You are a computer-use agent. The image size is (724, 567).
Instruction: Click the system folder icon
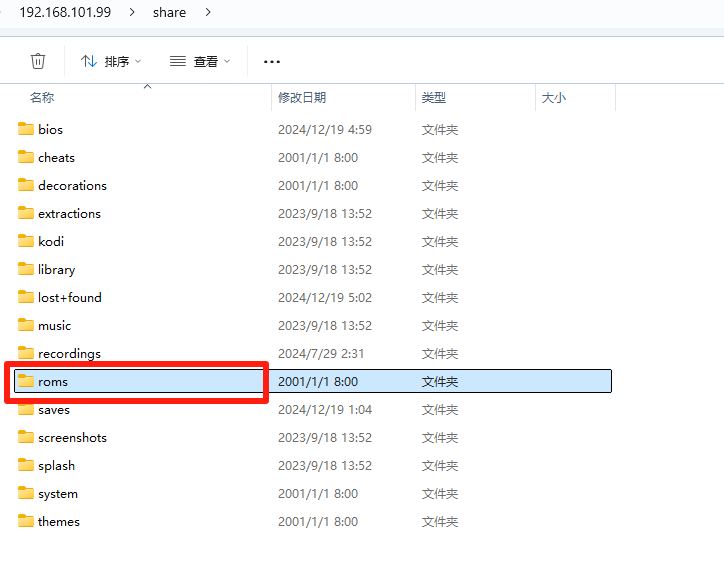[26, 493]
